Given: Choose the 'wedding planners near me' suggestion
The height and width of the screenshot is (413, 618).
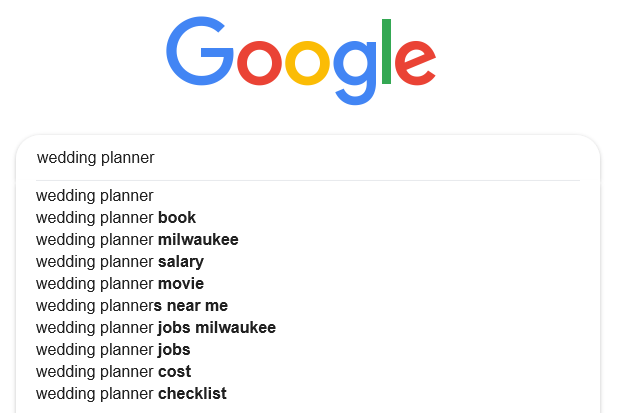Looking at the screenshot, I should click(307, 306).
